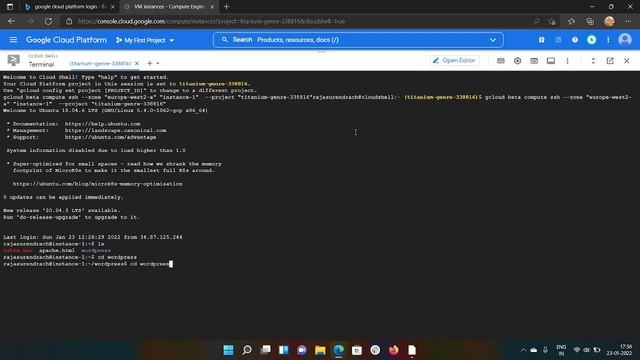Open the notifications icon in header
Screen dimensions: 640x360
591,40
